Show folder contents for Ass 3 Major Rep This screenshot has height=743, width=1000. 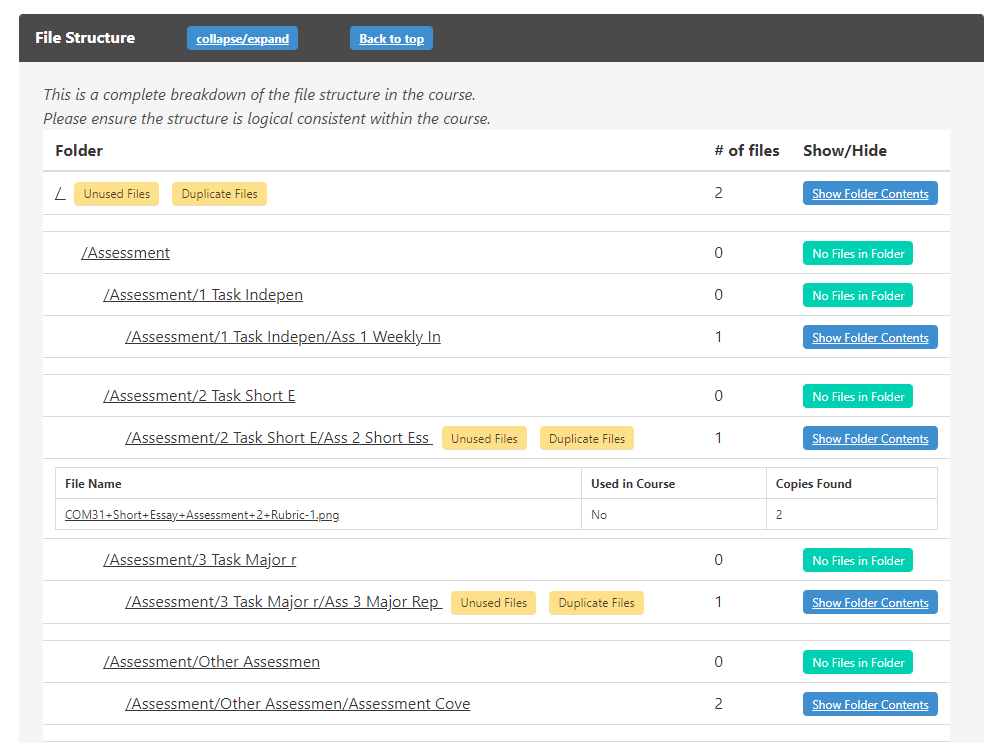pos(870,602)
